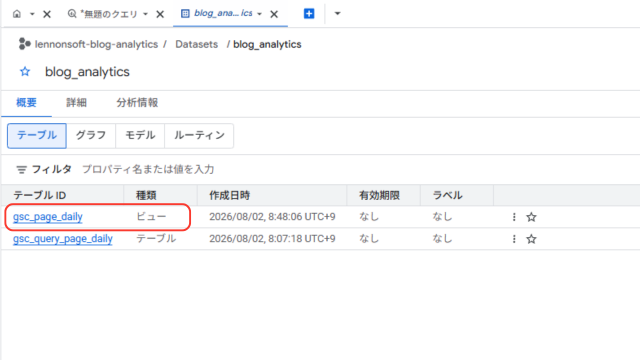Click the blog_analytics dataset title
The width and height of the screenshot is (640, 360).
pyautogui.click(x=87, y=72)
